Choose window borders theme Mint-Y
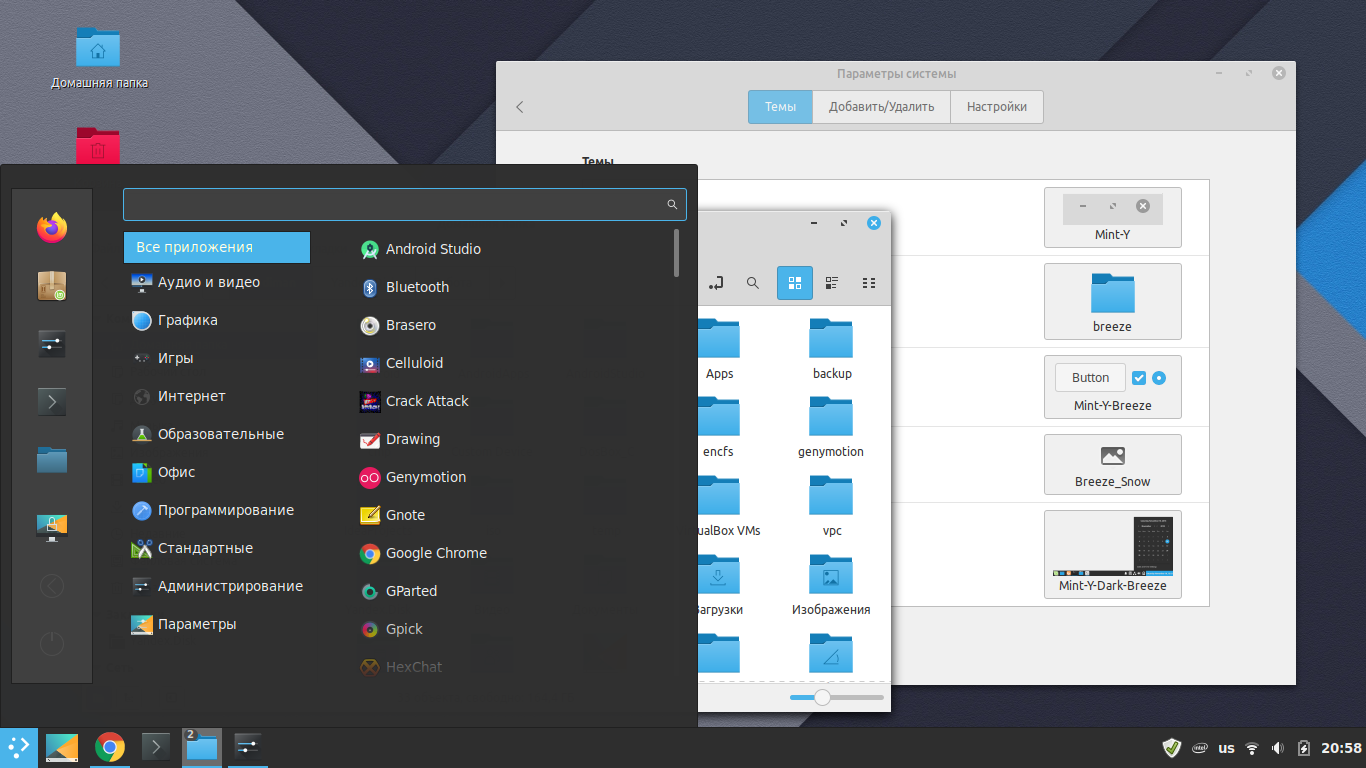The width and height of the screenshot is (1366, 768). tap(1112, 217)
